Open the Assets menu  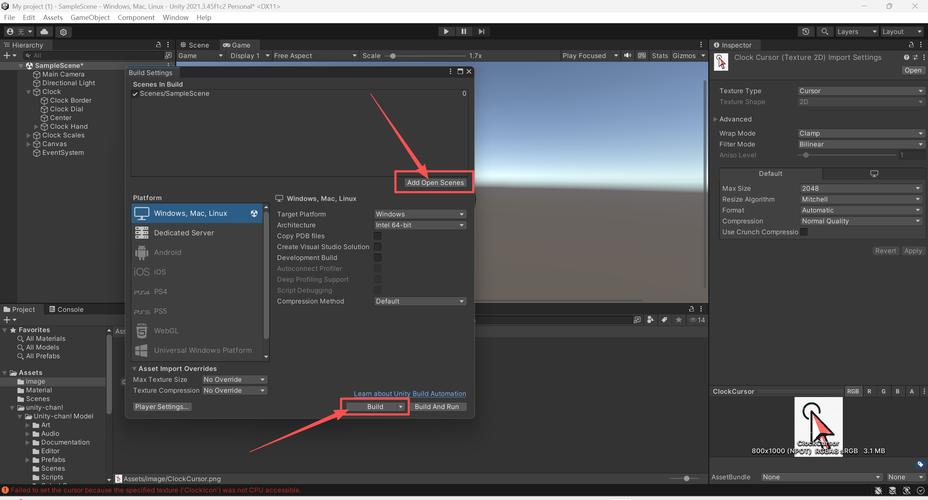point(53,17)
